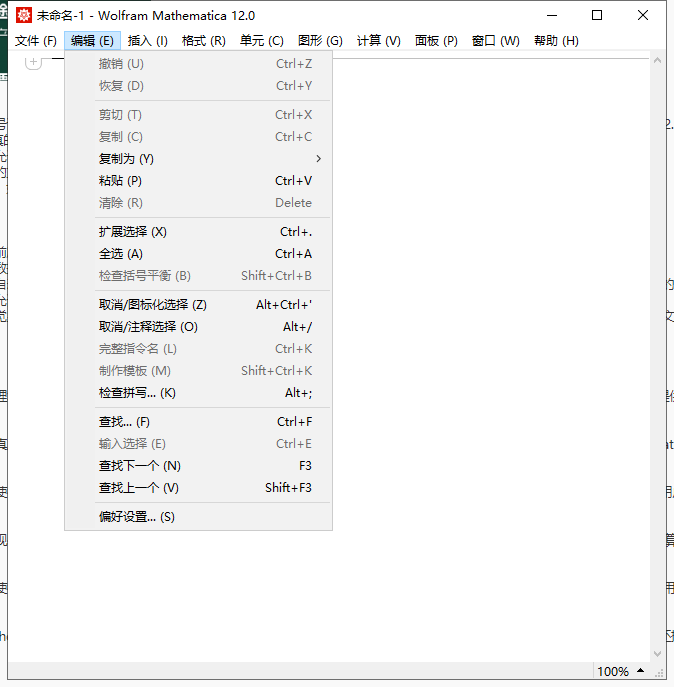The width and height of the screenshot is (674, 687).
Task: Select 全选 (A) menu item
Action: pos(199,254)
